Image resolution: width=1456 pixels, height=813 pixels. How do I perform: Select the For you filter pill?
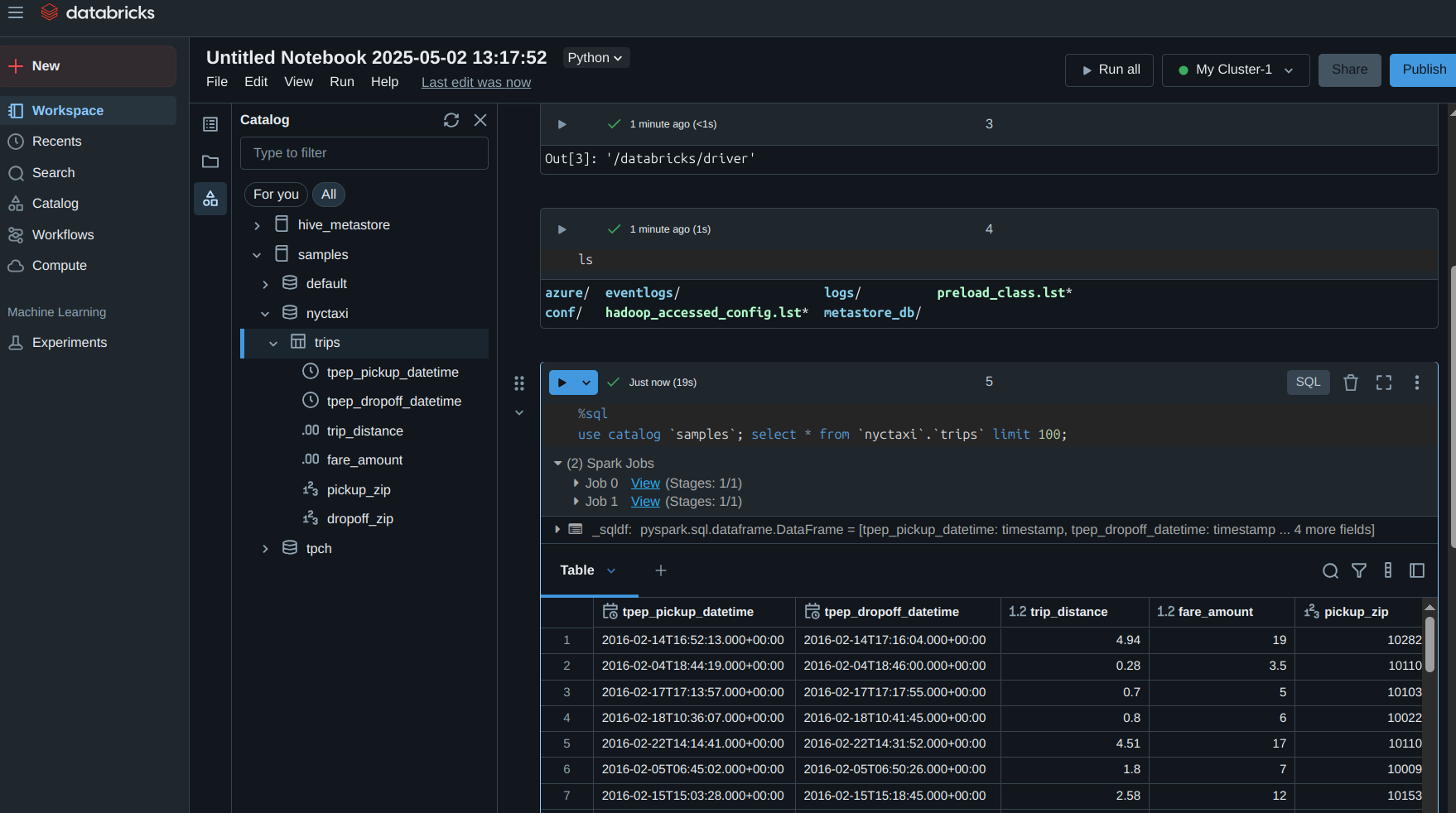(x=276, y=195)
